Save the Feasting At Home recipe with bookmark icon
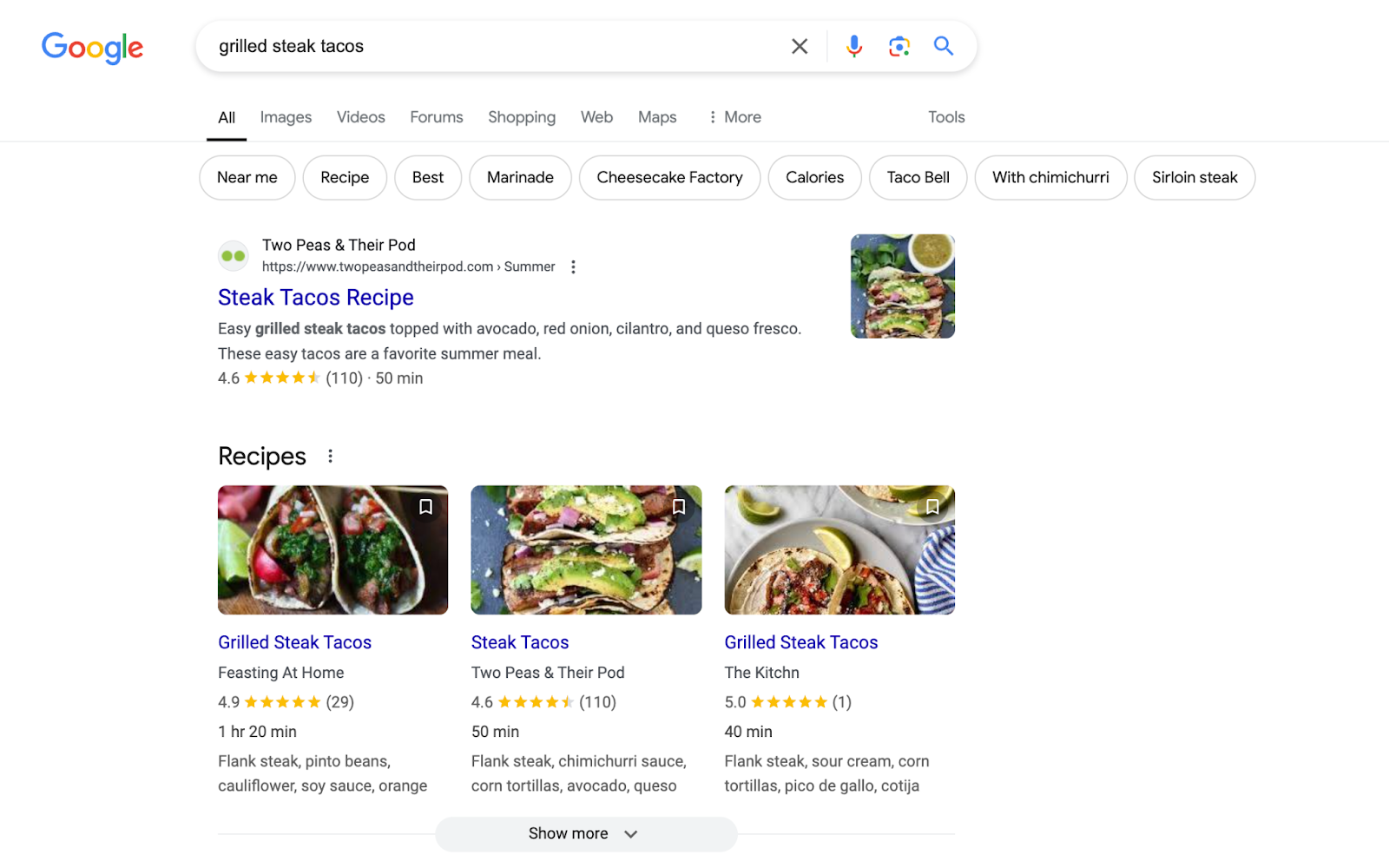This screenshot has width=1389, height=868. (x=425, y=507)
